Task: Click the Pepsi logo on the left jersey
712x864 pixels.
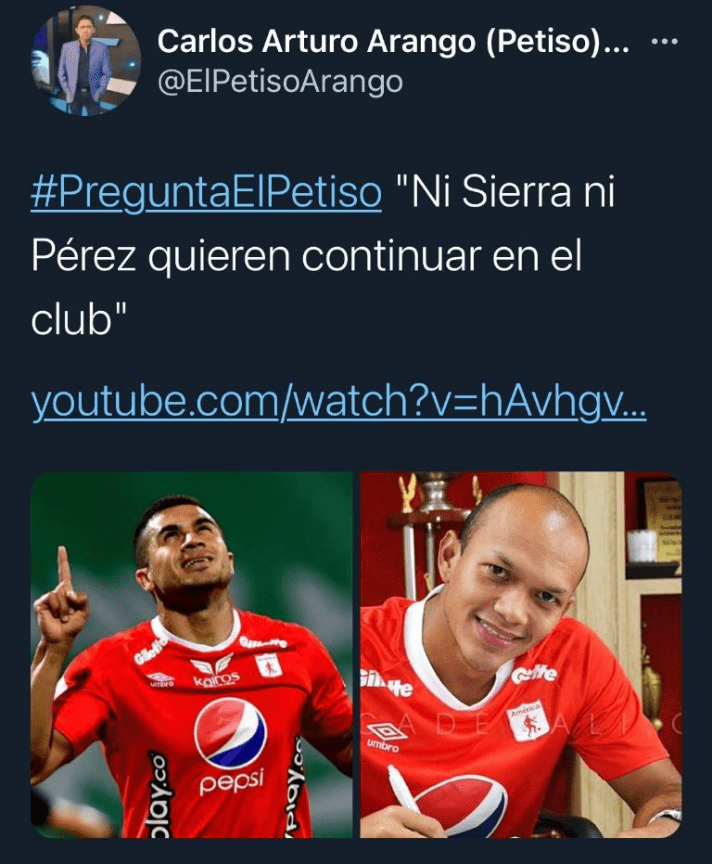Action: tap(230, 733)
